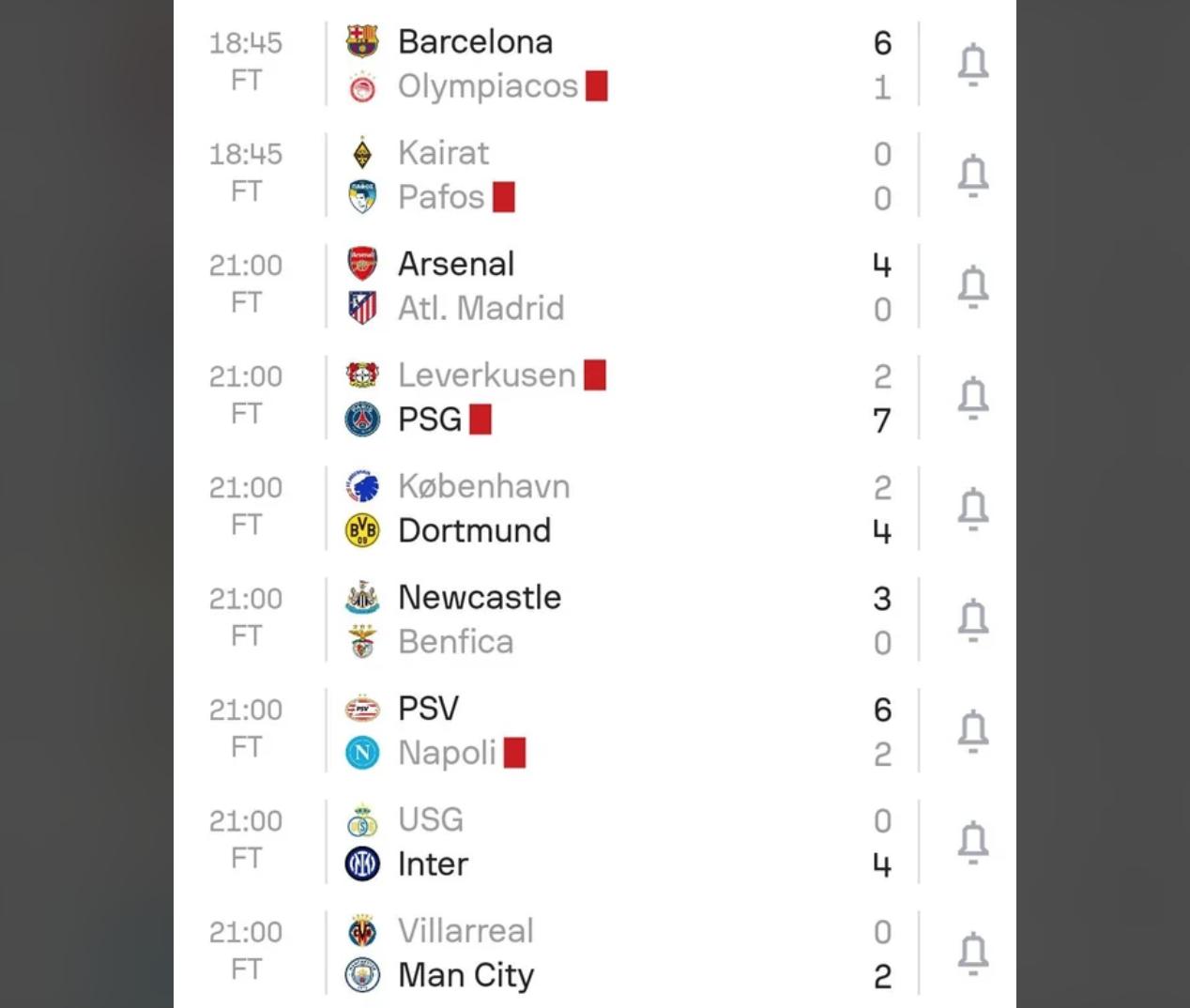Click the Olympiacos red card indicator

(597, 86)
